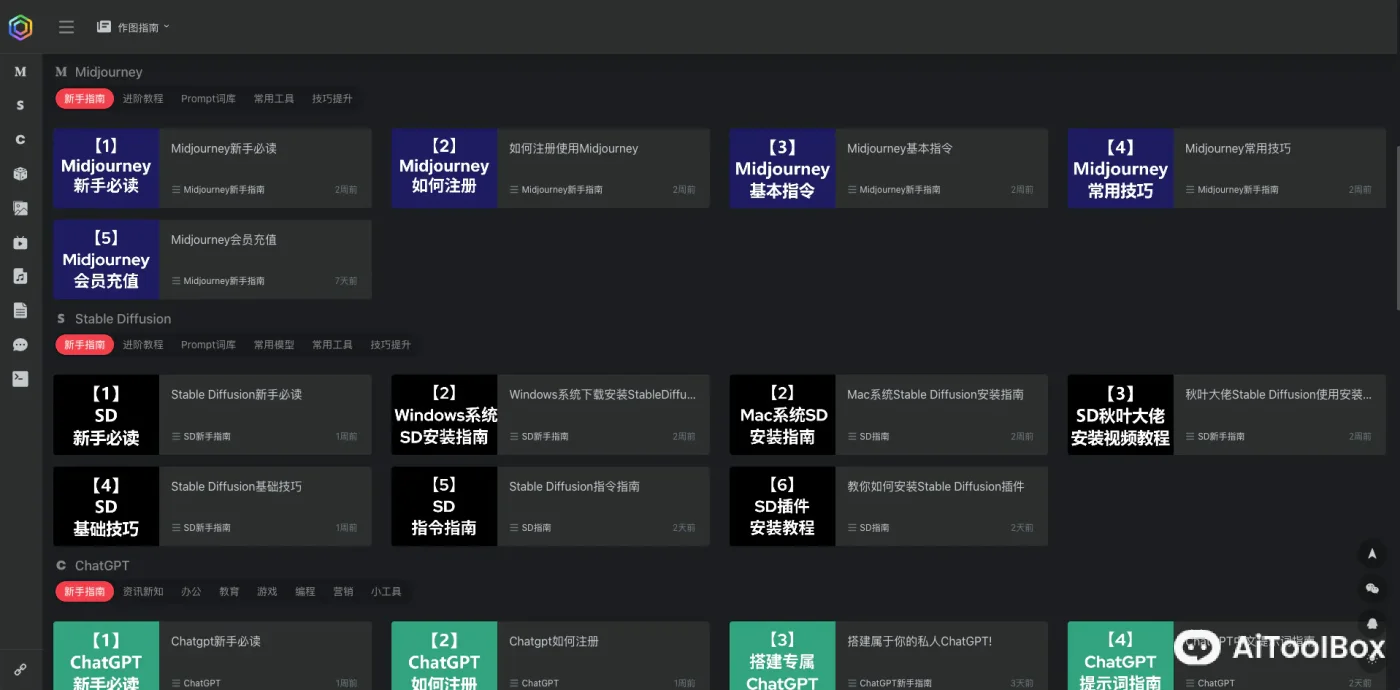Open the Chatgpt如何注册 article title

[x=554, y=642]
